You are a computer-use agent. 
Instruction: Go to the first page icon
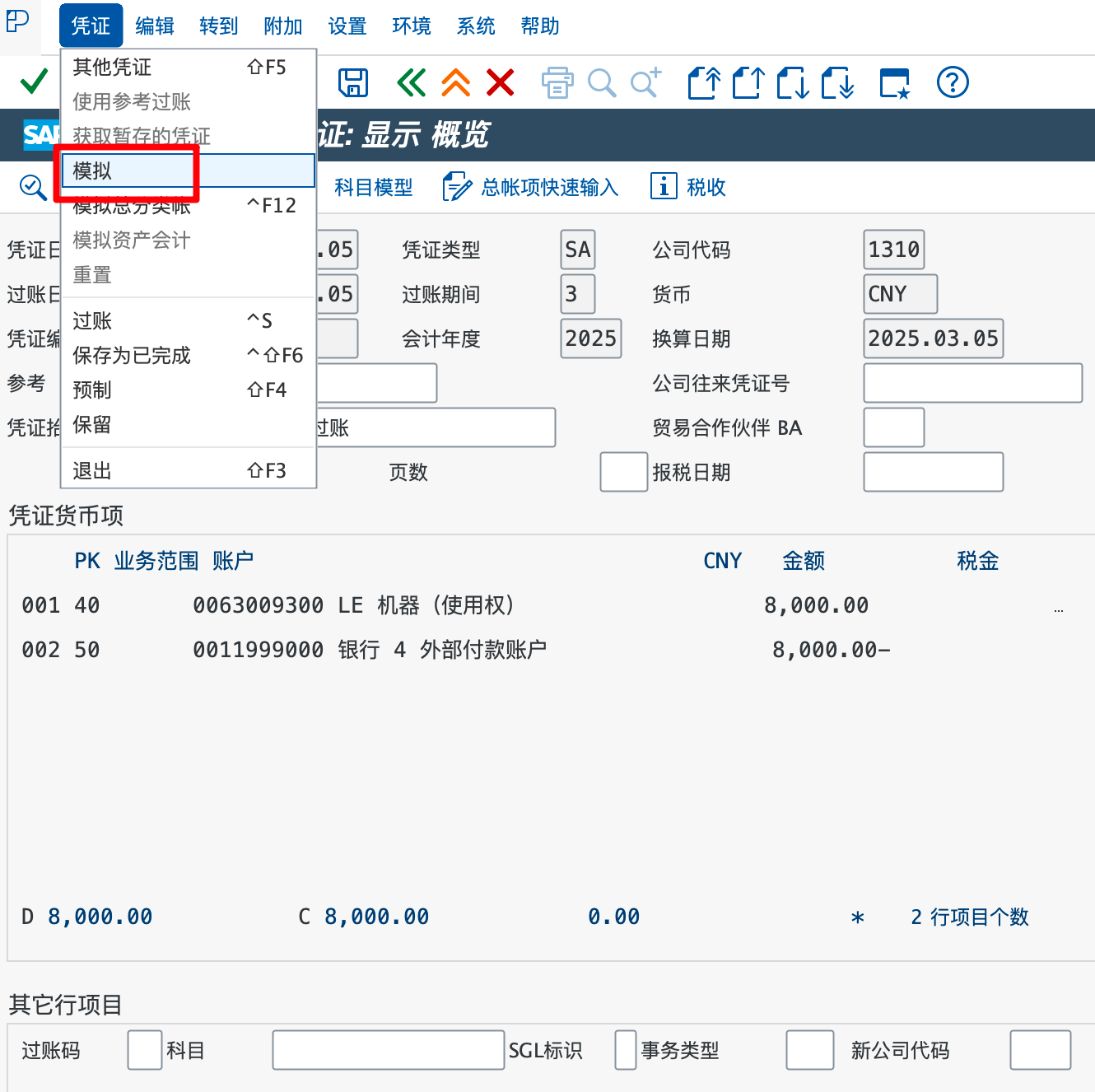704,82
